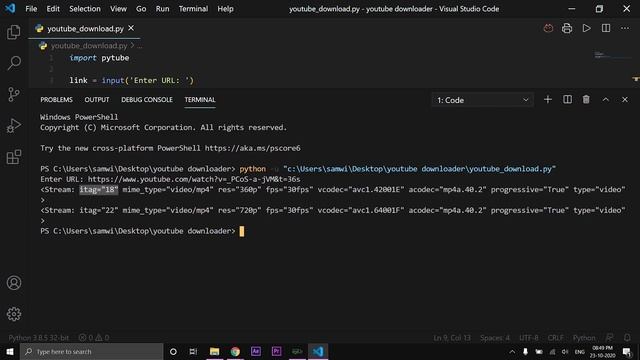Open the Search view in the activity bar

click(x=14, y=63)
